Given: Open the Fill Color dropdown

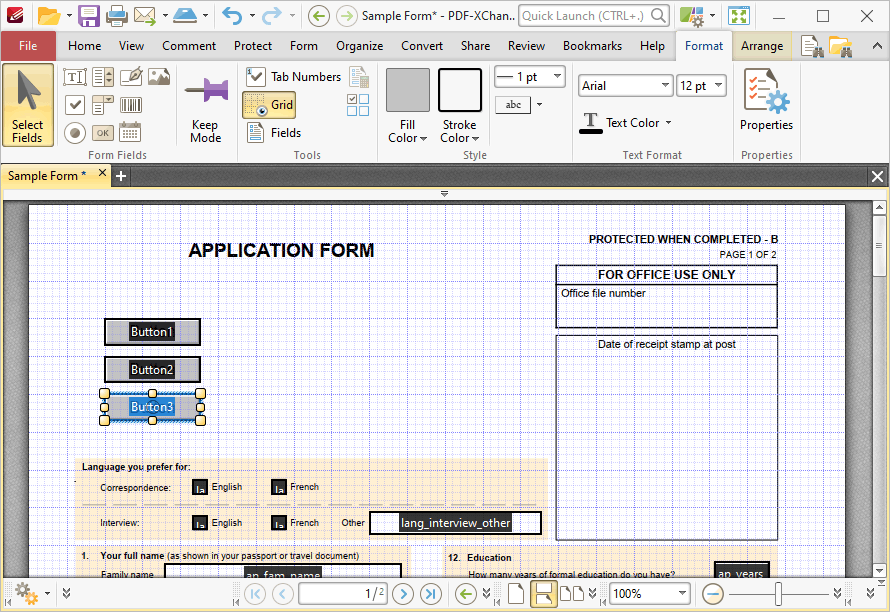Looking at the screenshot, I should (408, 132).
